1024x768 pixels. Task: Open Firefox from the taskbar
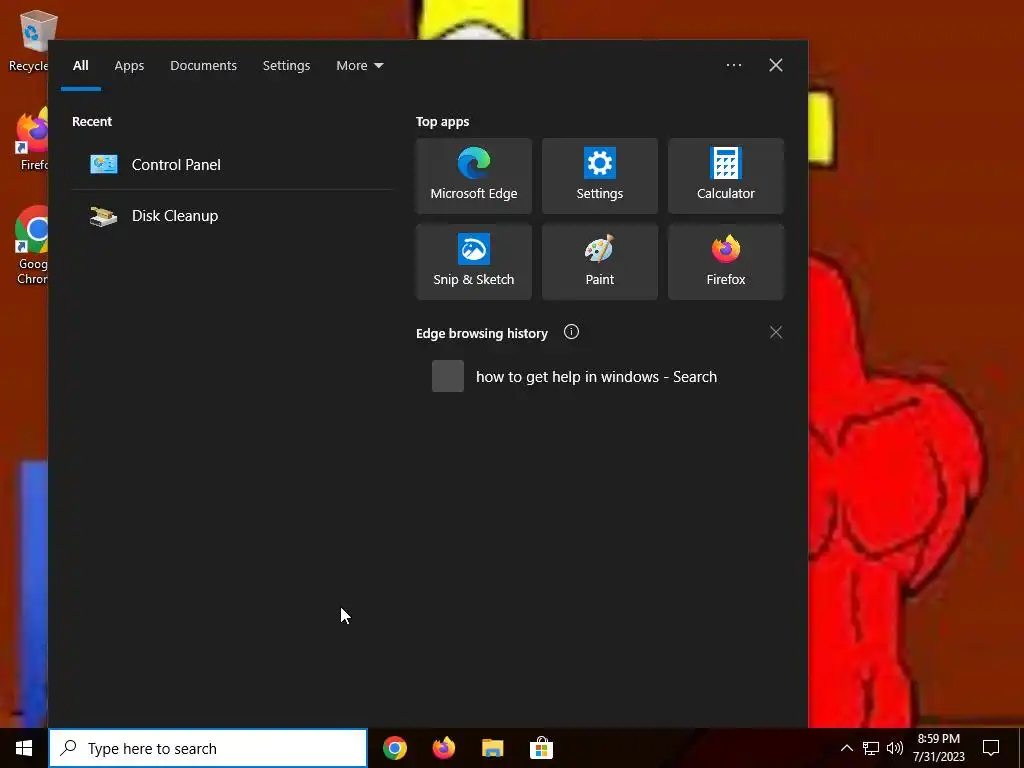point(443,748)
